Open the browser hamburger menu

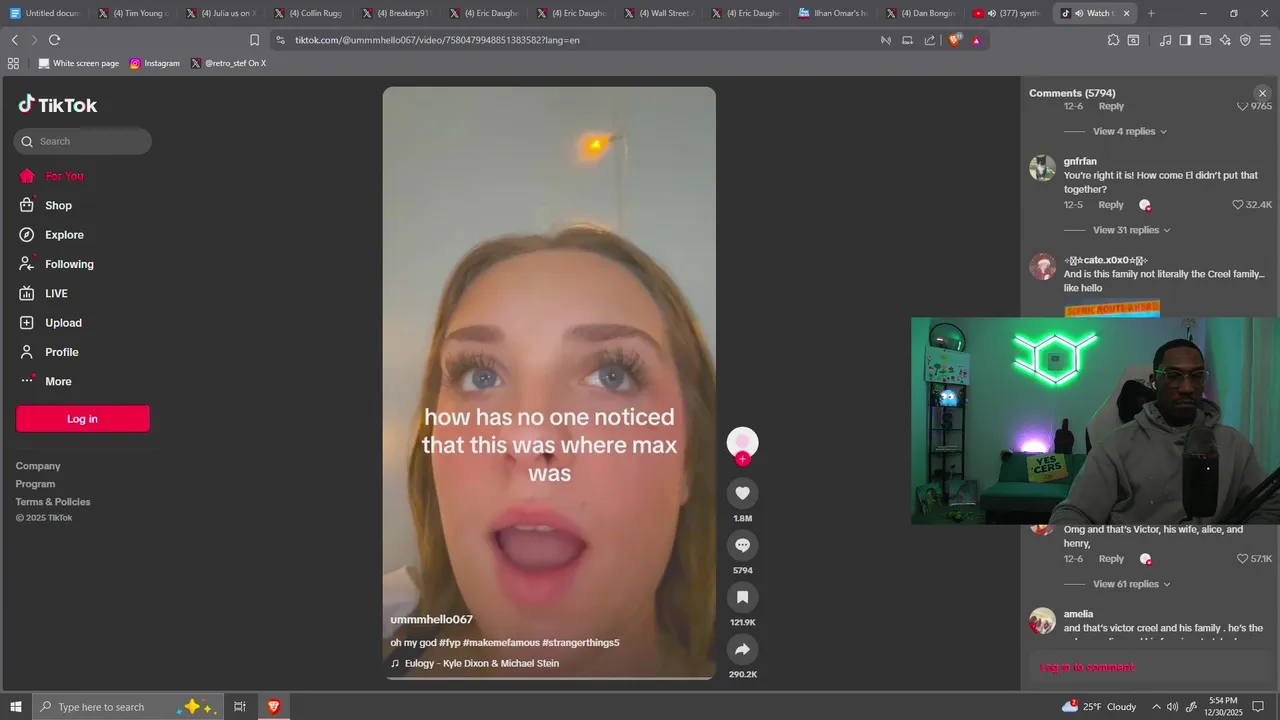pyautogui.click(x=1265, y=40)
